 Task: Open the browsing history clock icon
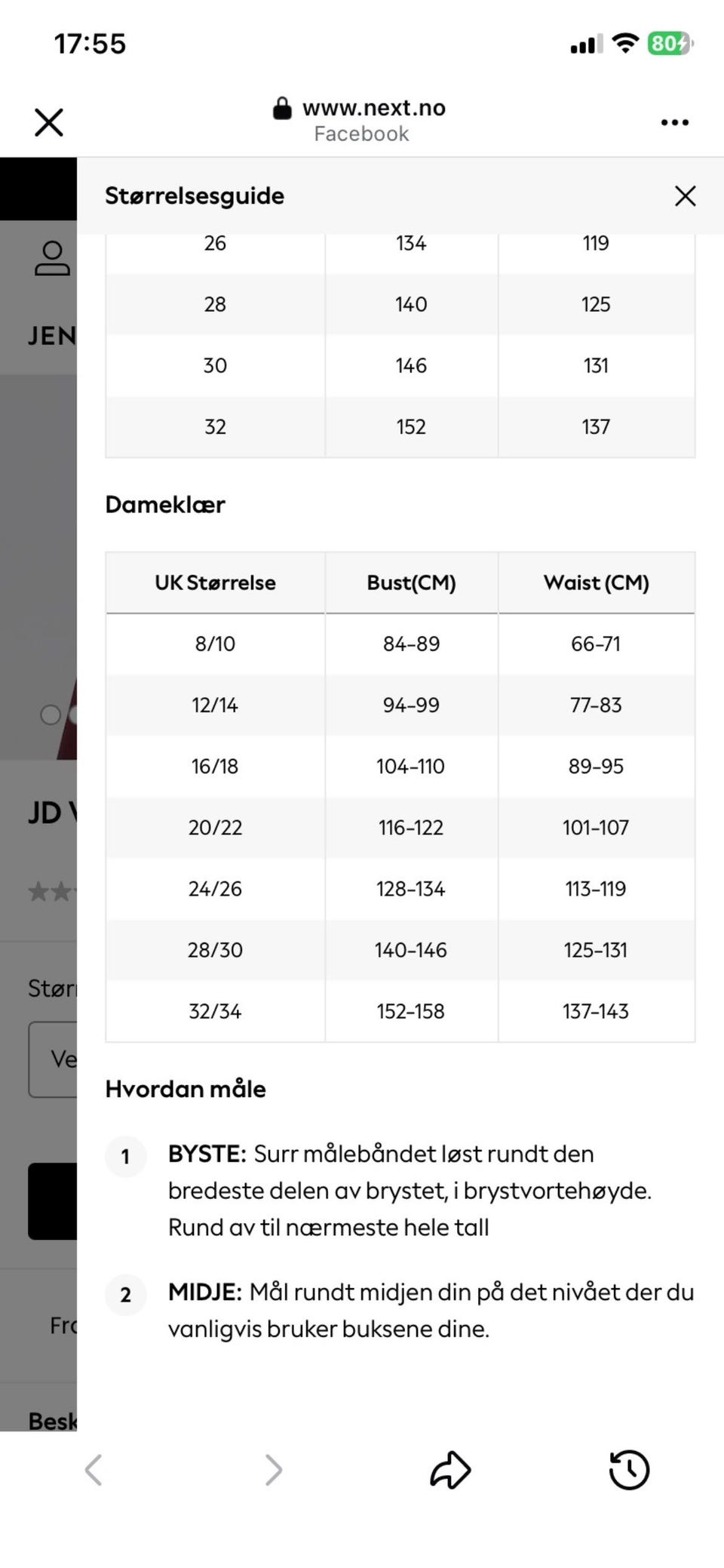pyautogui.click(x=629, y=1470)
